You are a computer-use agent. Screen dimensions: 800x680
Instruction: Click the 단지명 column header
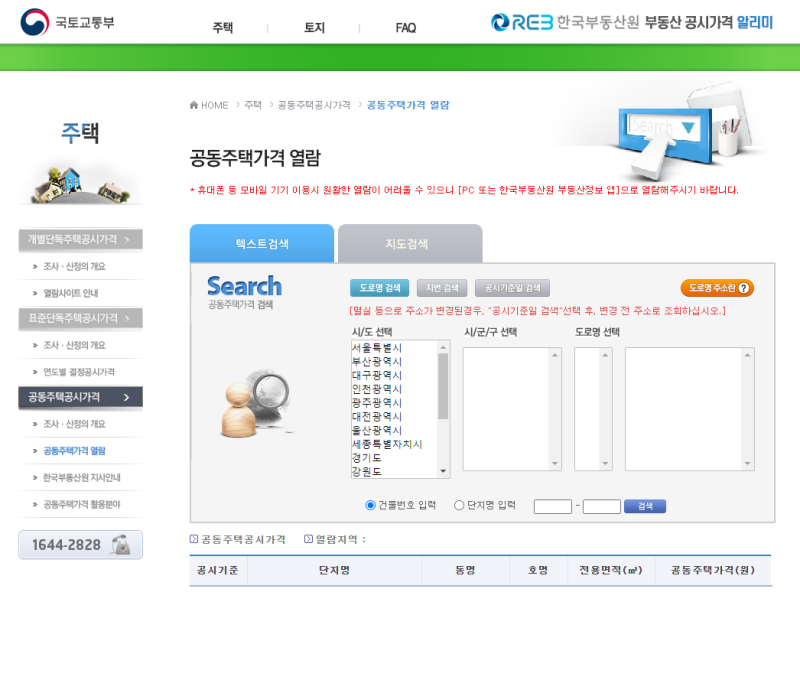334,570
